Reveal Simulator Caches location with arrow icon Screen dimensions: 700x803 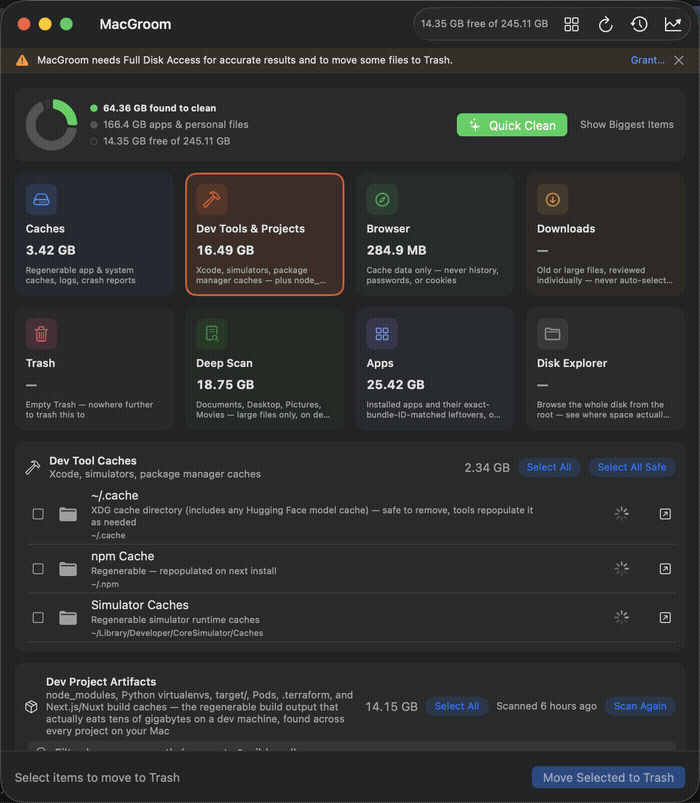click(x=665, y=618)
